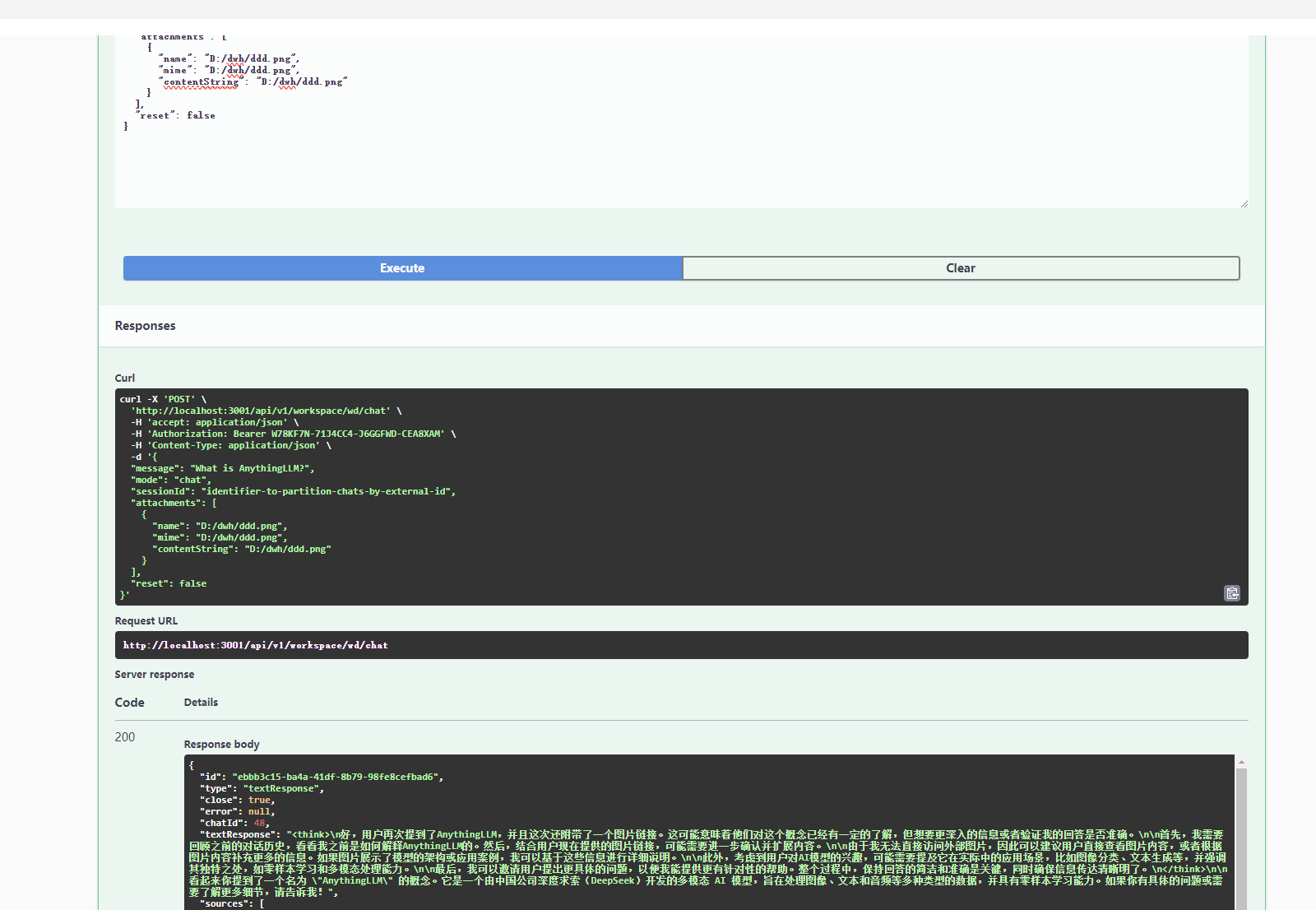Click the Authorization Bearer header line
The height and width of the screenshot is (910, 1316).
(x=293, y=433)
